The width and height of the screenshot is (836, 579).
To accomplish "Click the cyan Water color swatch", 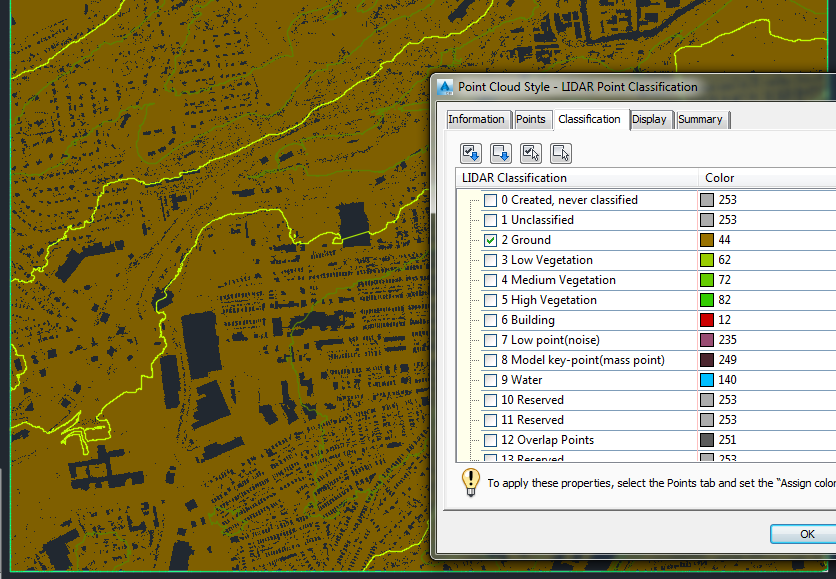I will (x=706, y=380).
